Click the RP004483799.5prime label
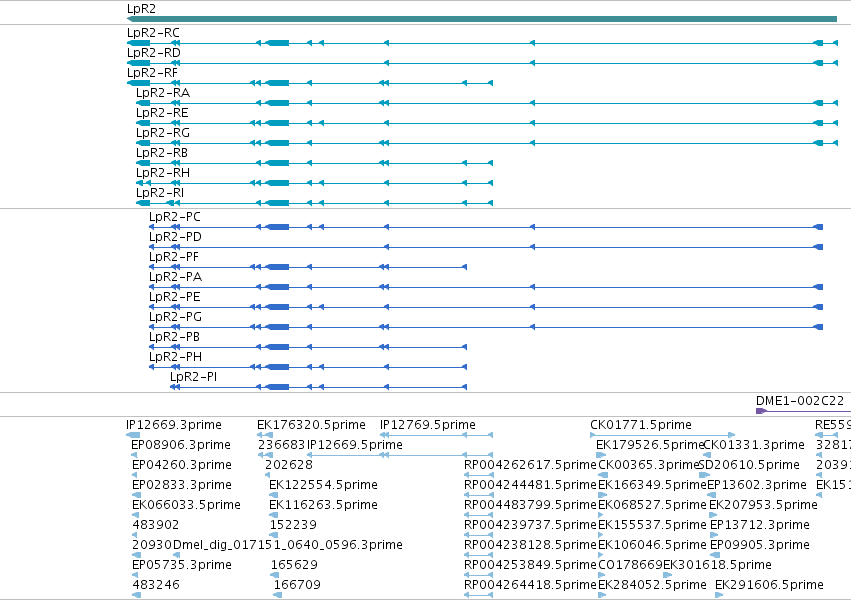The height and width of the screenshot is (600, 851). (530, 506)
